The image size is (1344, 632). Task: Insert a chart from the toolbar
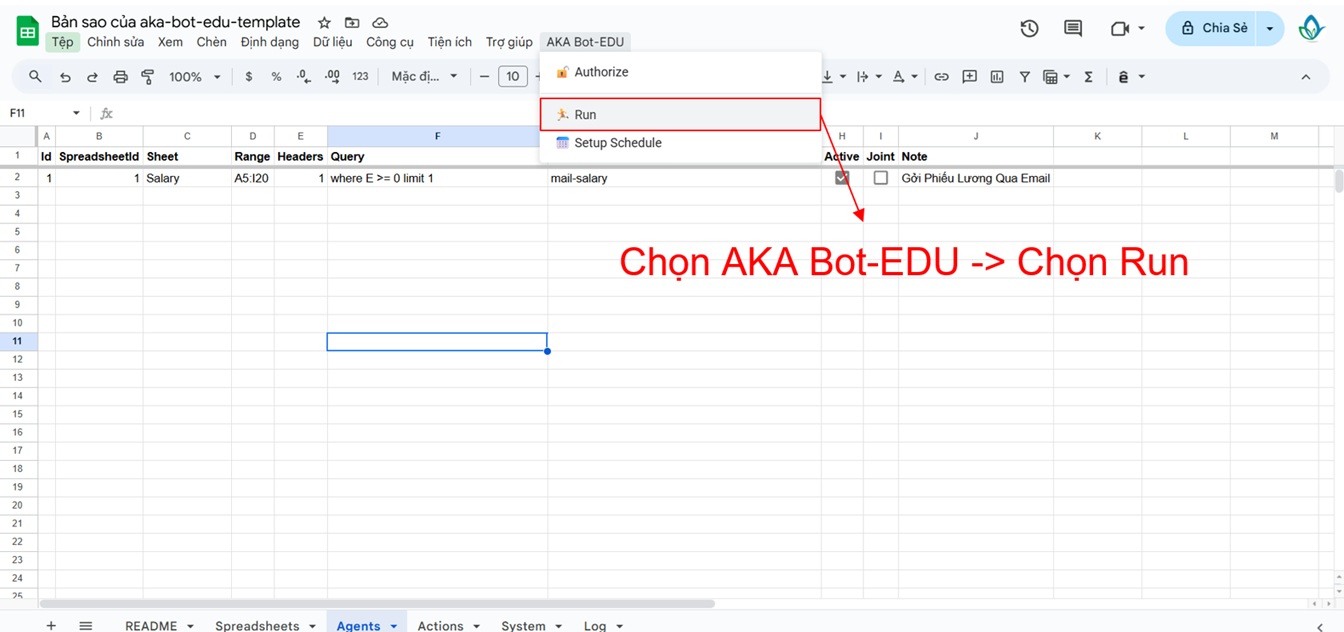point(996,77)
